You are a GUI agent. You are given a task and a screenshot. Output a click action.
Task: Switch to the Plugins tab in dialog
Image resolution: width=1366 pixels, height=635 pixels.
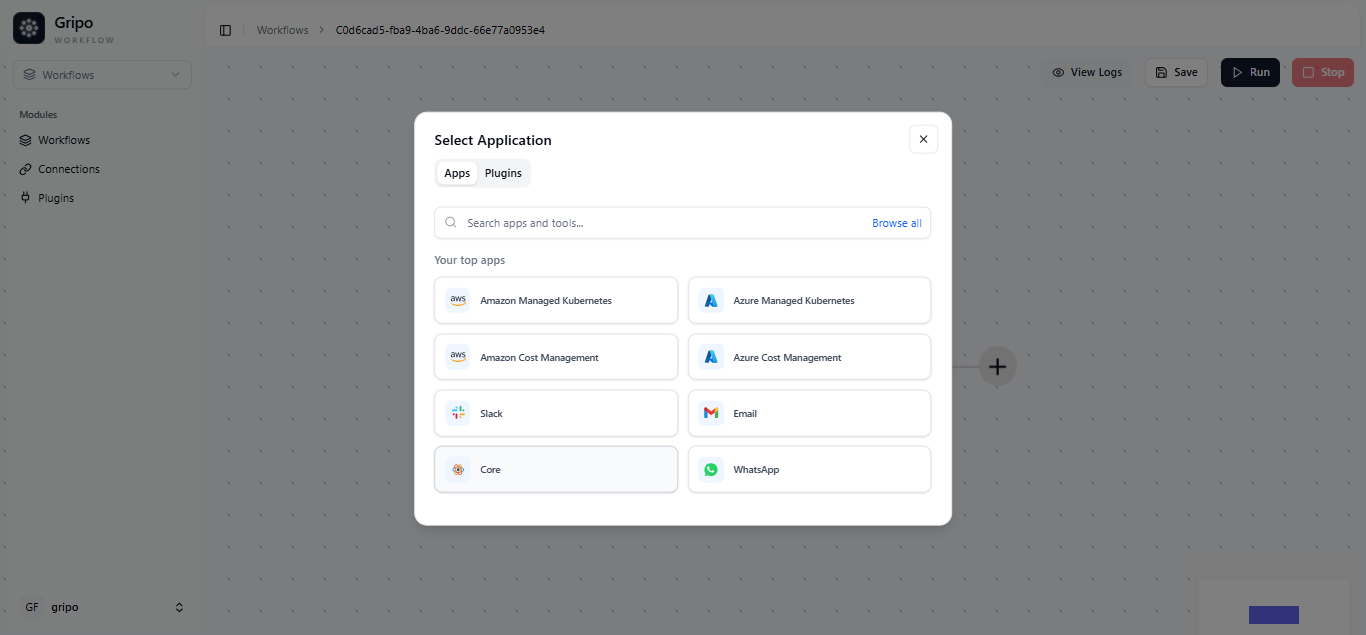pos(503,173)
